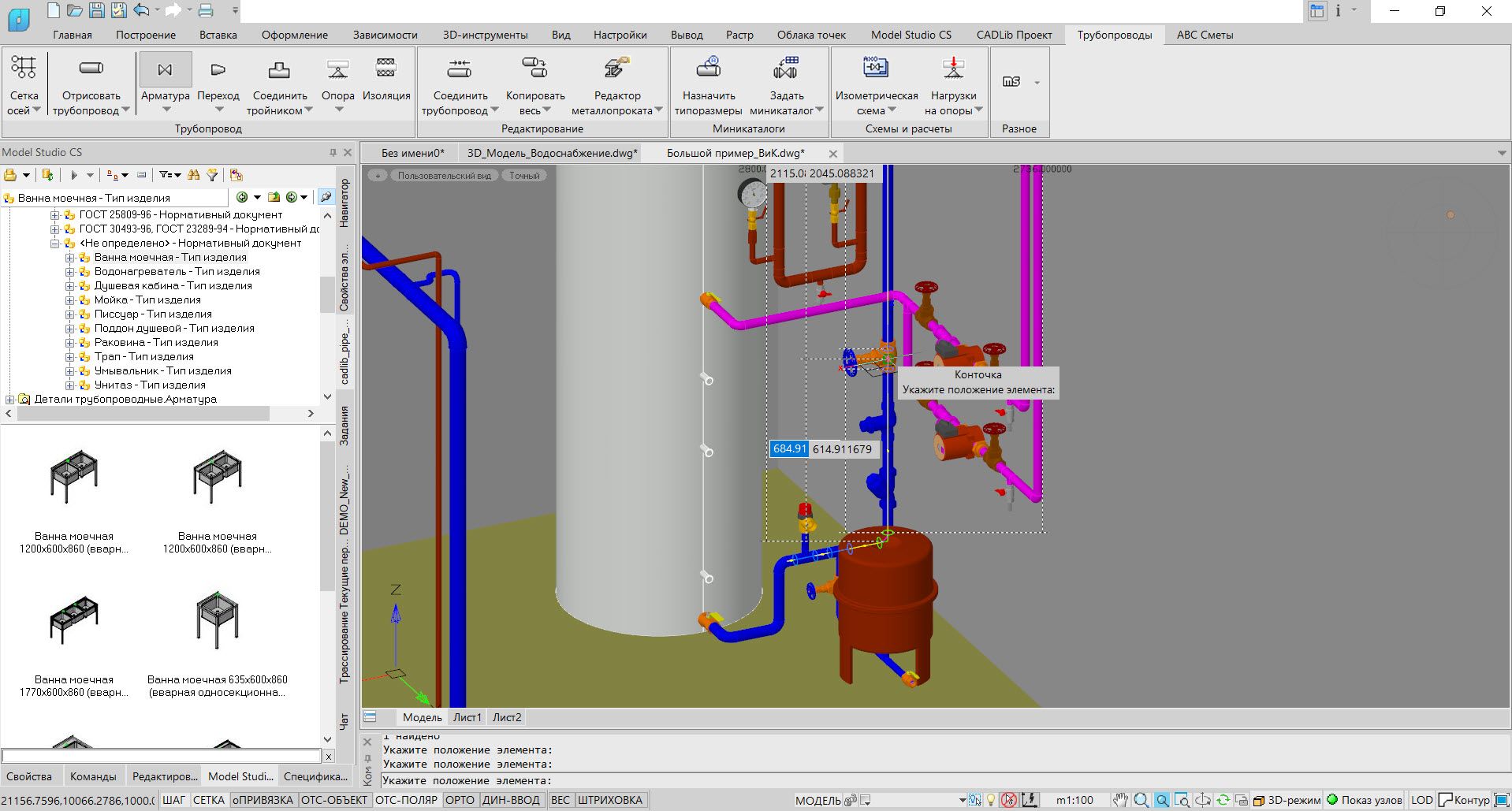This screenshot has width=1512, height=811.
Task: Open Соединить трубопровод dropdown arrow
Action: pyautogui.click(x=495, y=110)
